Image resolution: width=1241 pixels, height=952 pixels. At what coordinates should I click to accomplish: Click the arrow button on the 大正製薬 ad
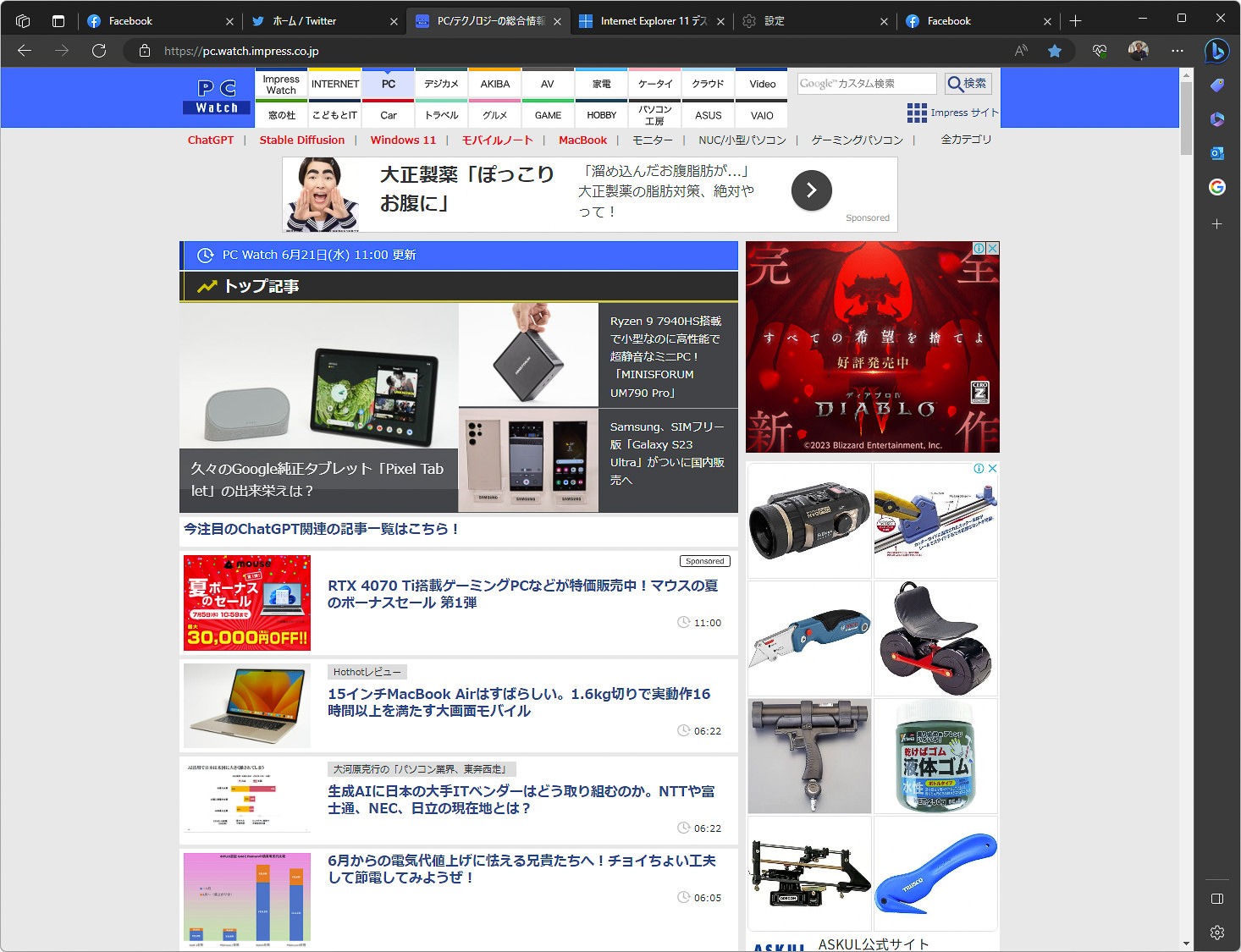click(811, 190)
